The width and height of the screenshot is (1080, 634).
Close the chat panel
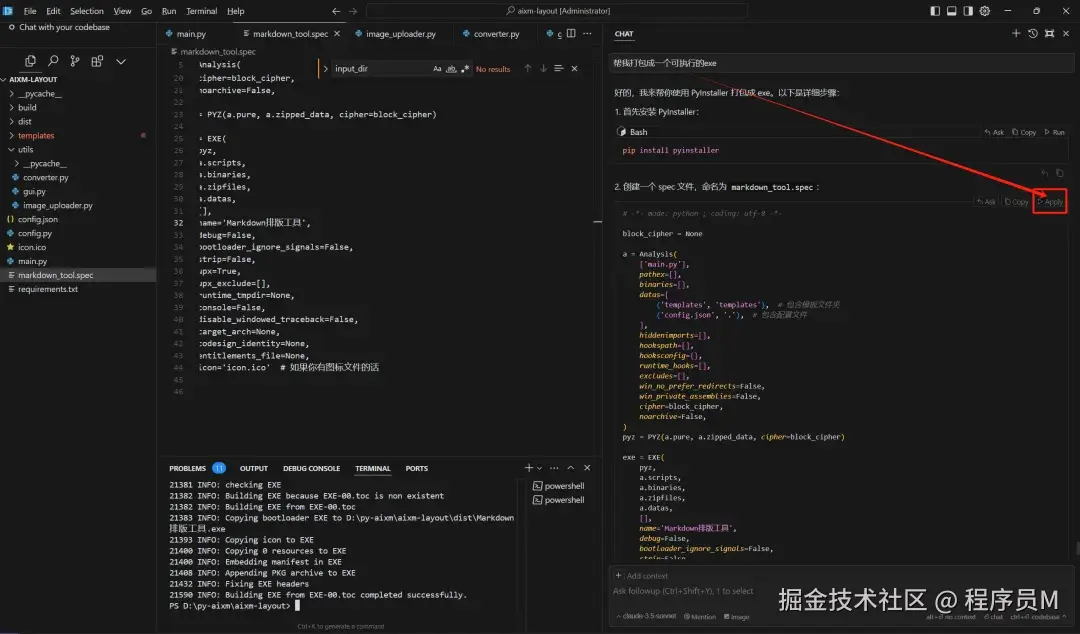click(x=1066, y=33)
